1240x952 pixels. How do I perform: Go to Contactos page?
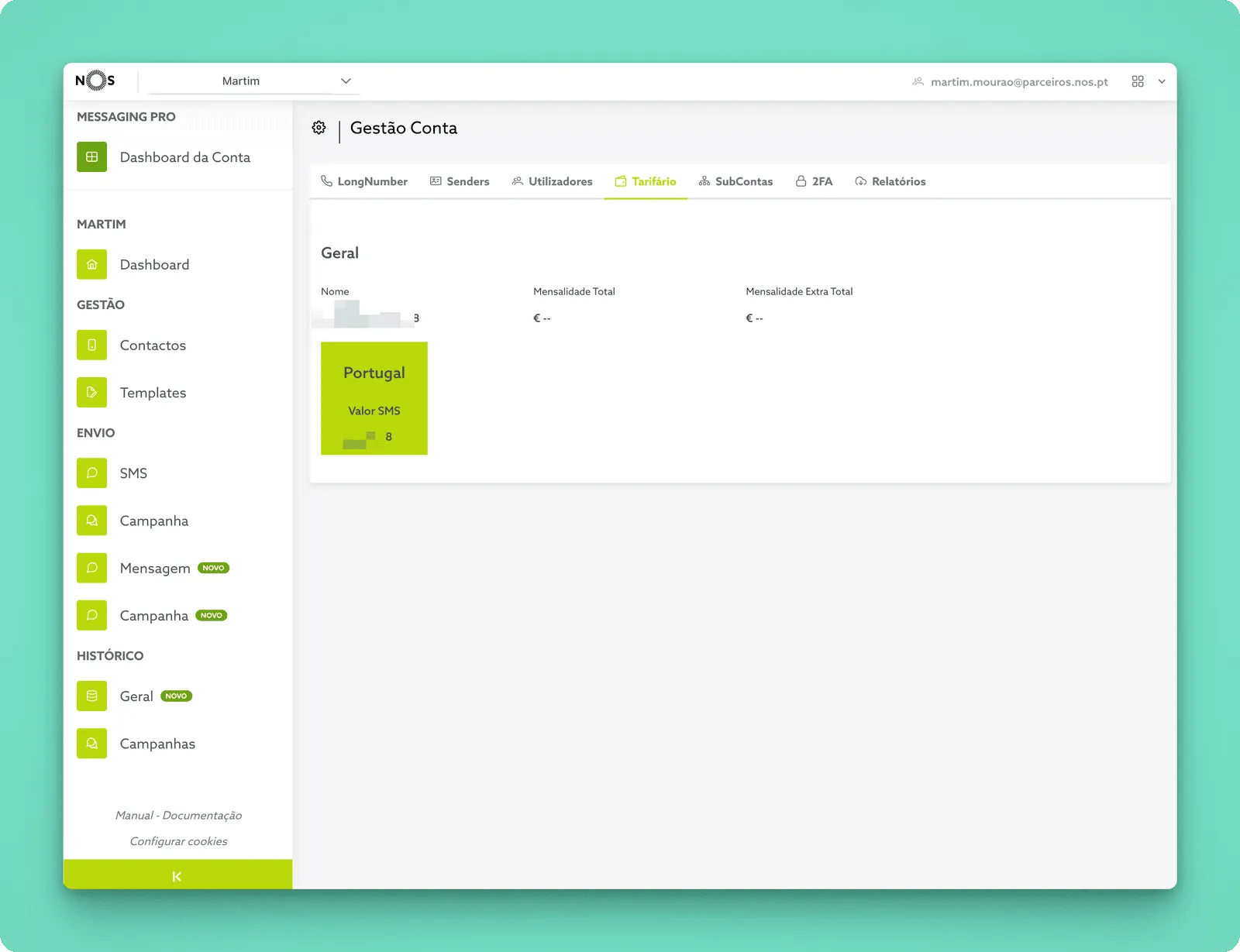(153, 345)
